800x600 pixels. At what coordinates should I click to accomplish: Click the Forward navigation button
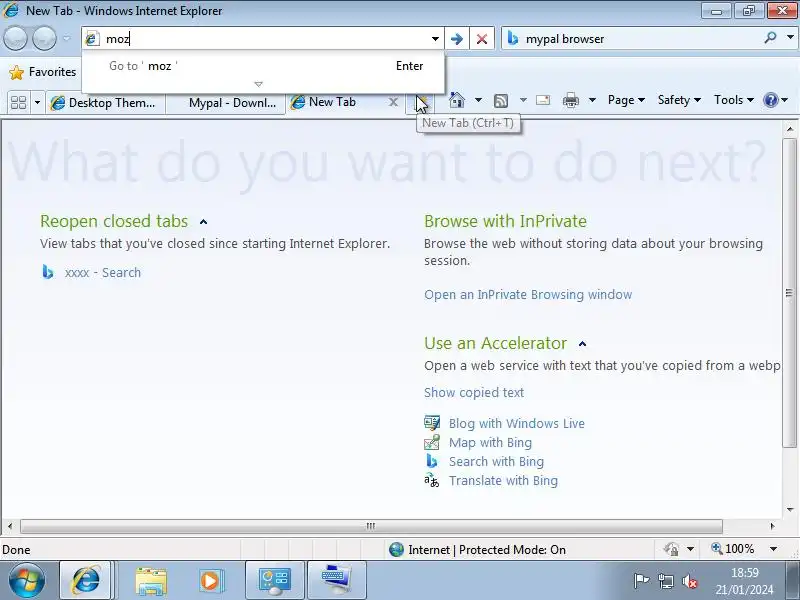pos(44,38)
